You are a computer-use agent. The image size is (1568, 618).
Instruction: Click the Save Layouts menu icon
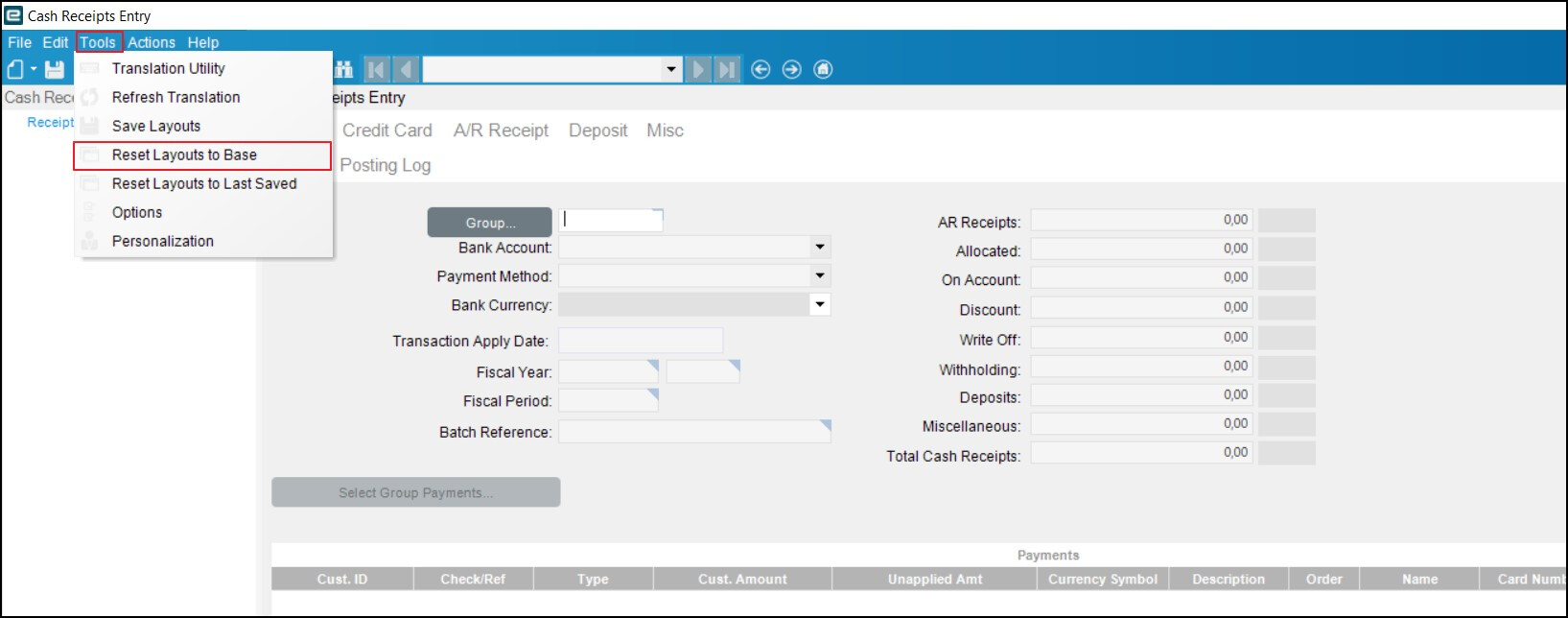[x=89, y=126]
